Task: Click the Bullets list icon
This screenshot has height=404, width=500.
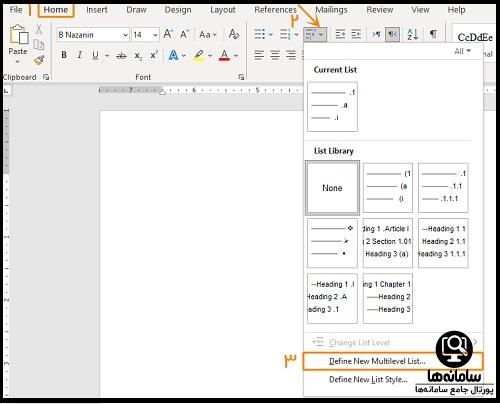Action: coord(260,34)
